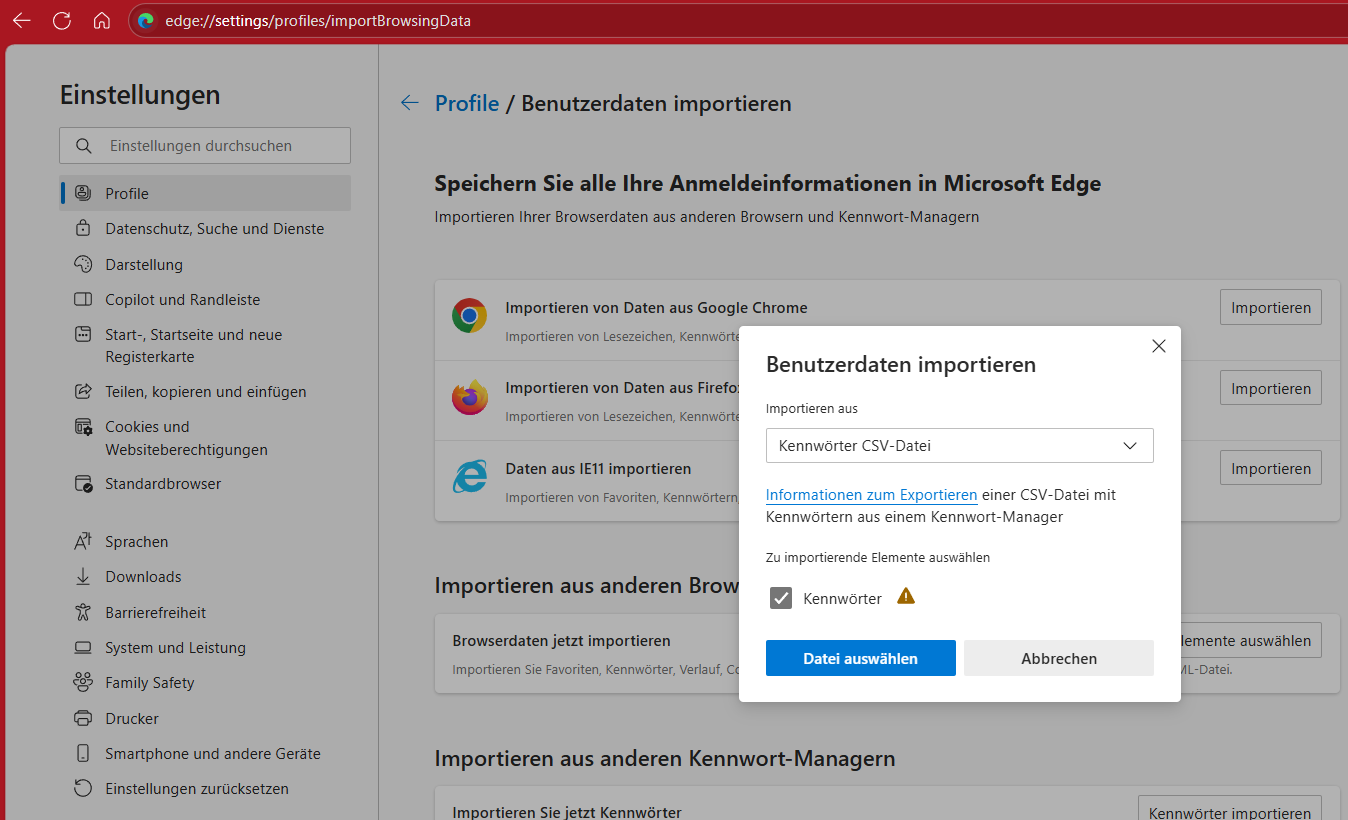Click the dropdown chevron next to Kennwörter CSV-Datei

point(1130,446)
